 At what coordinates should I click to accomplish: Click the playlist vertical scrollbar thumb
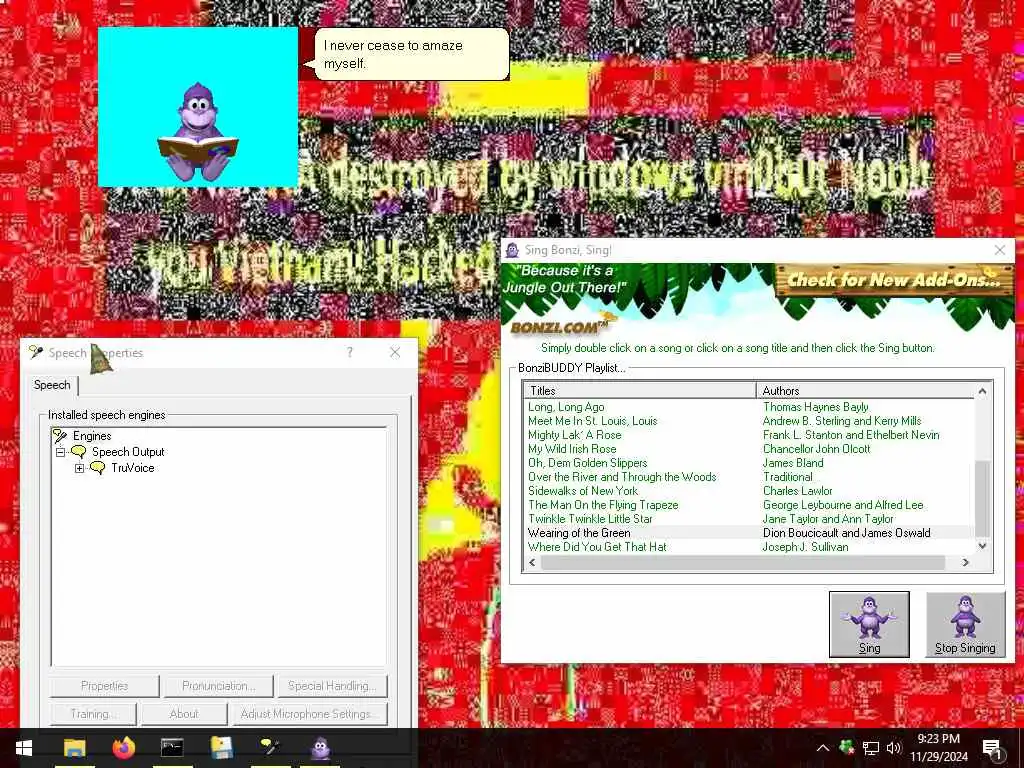(982, 498)
